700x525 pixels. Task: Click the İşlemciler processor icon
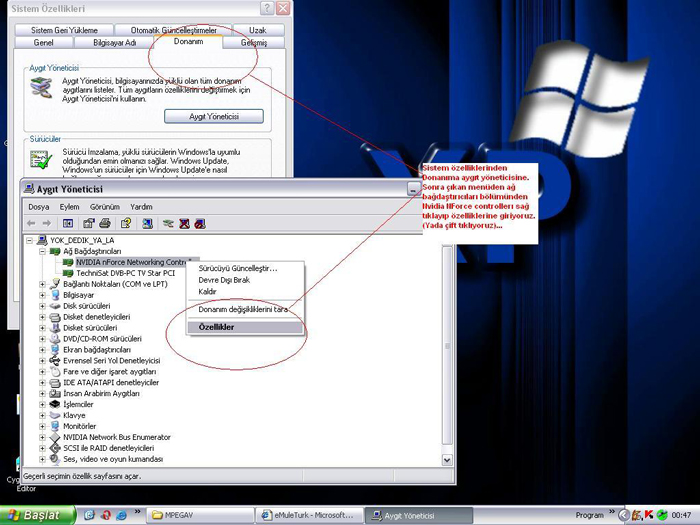[55, 404]
